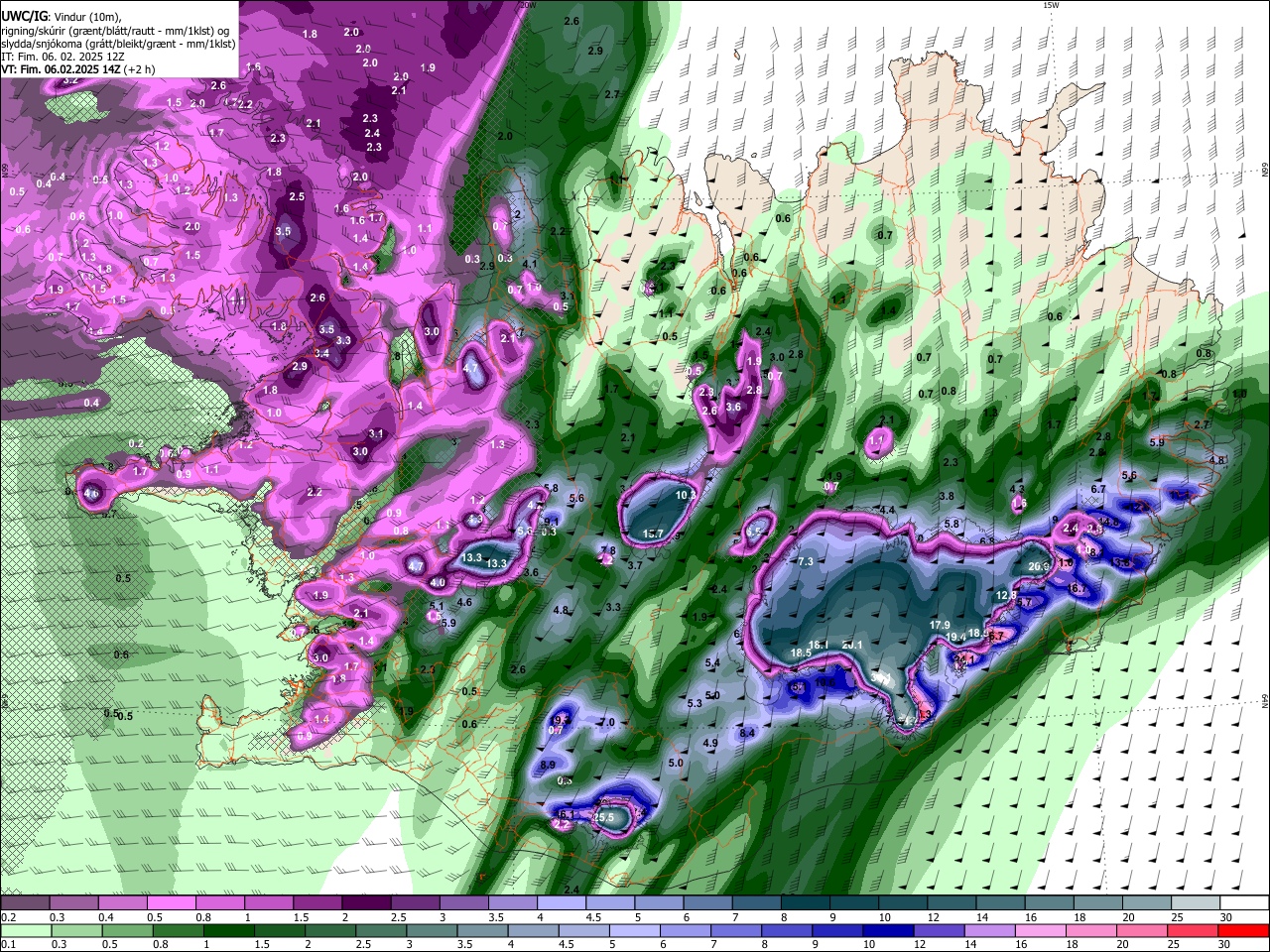Viewport: 1270px width, 952px height.
Task: Click the slydda/snjókoma legend description line
Action: click(118, 44)
